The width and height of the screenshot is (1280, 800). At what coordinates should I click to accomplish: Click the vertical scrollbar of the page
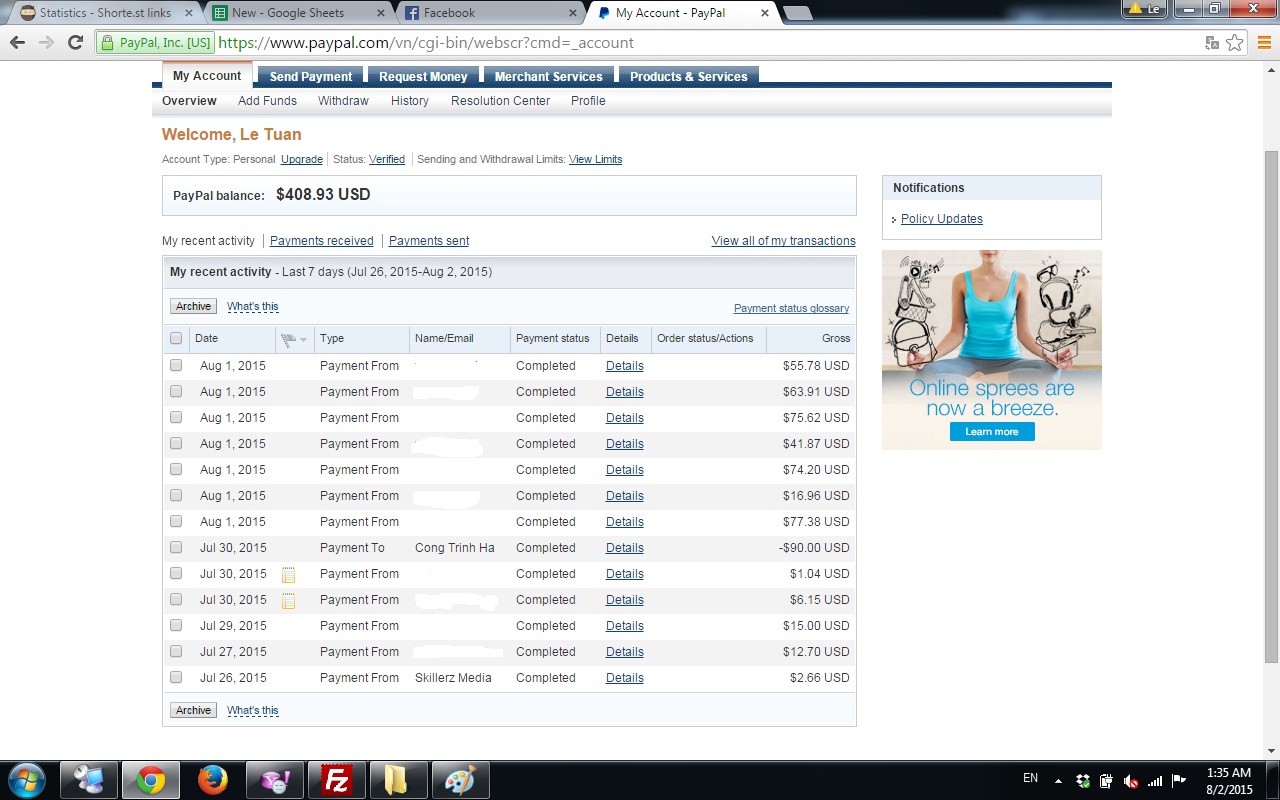pos(1271,406)
